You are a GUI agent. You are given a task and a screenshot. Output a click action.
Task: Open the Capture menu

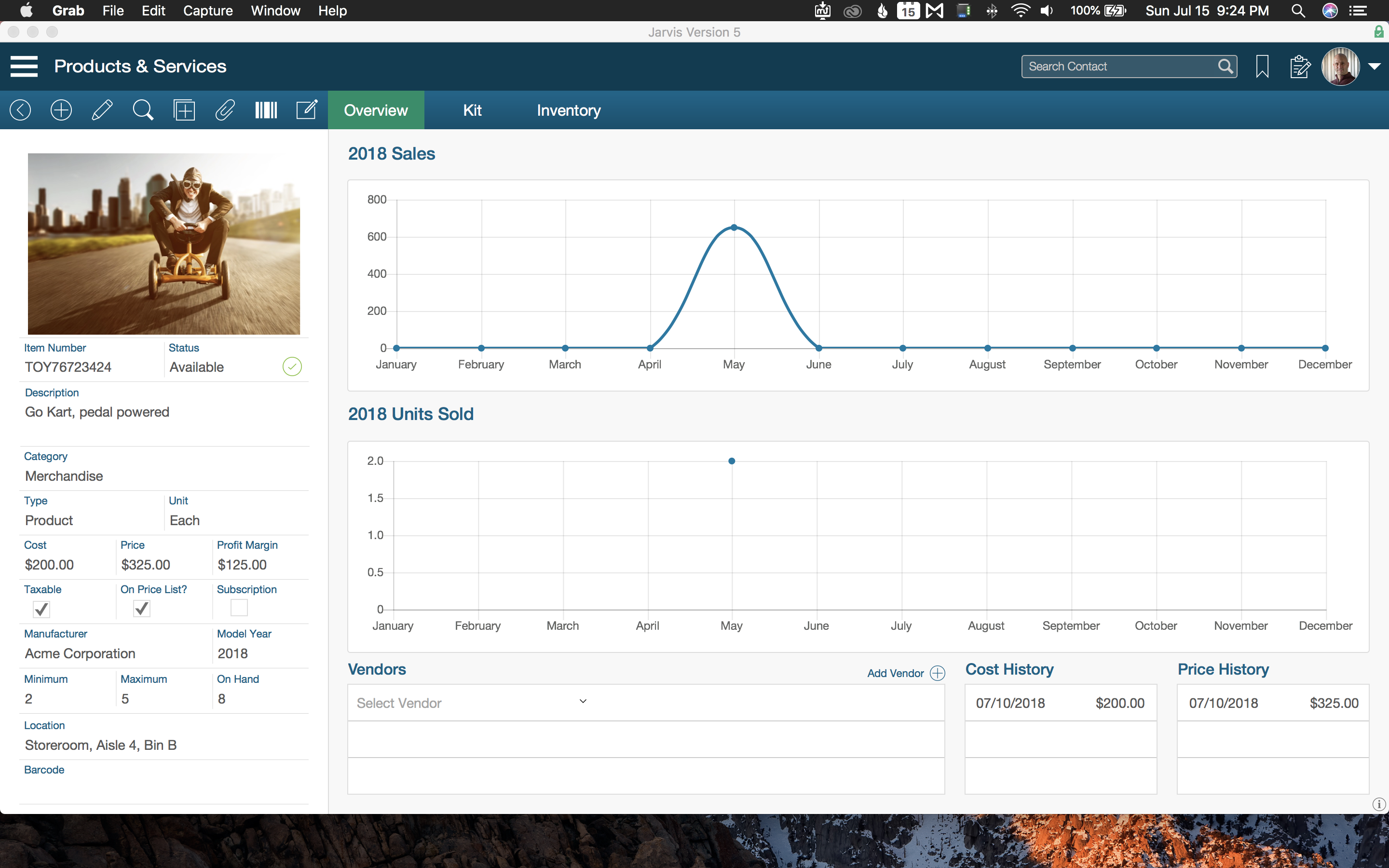coord(208,10)
